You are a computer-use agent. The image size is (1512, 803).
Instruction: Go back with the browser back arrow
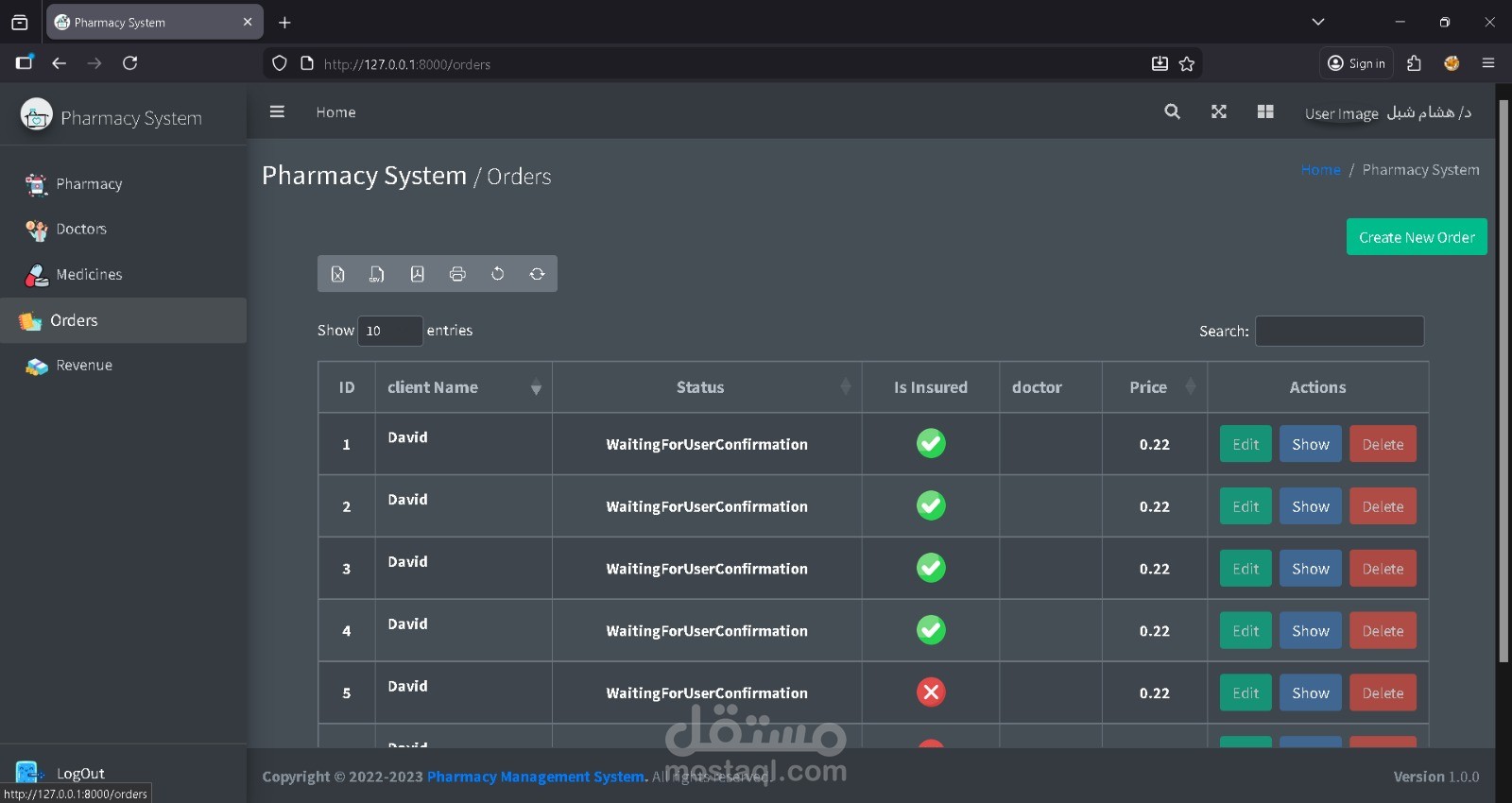[x=59, y=63]
